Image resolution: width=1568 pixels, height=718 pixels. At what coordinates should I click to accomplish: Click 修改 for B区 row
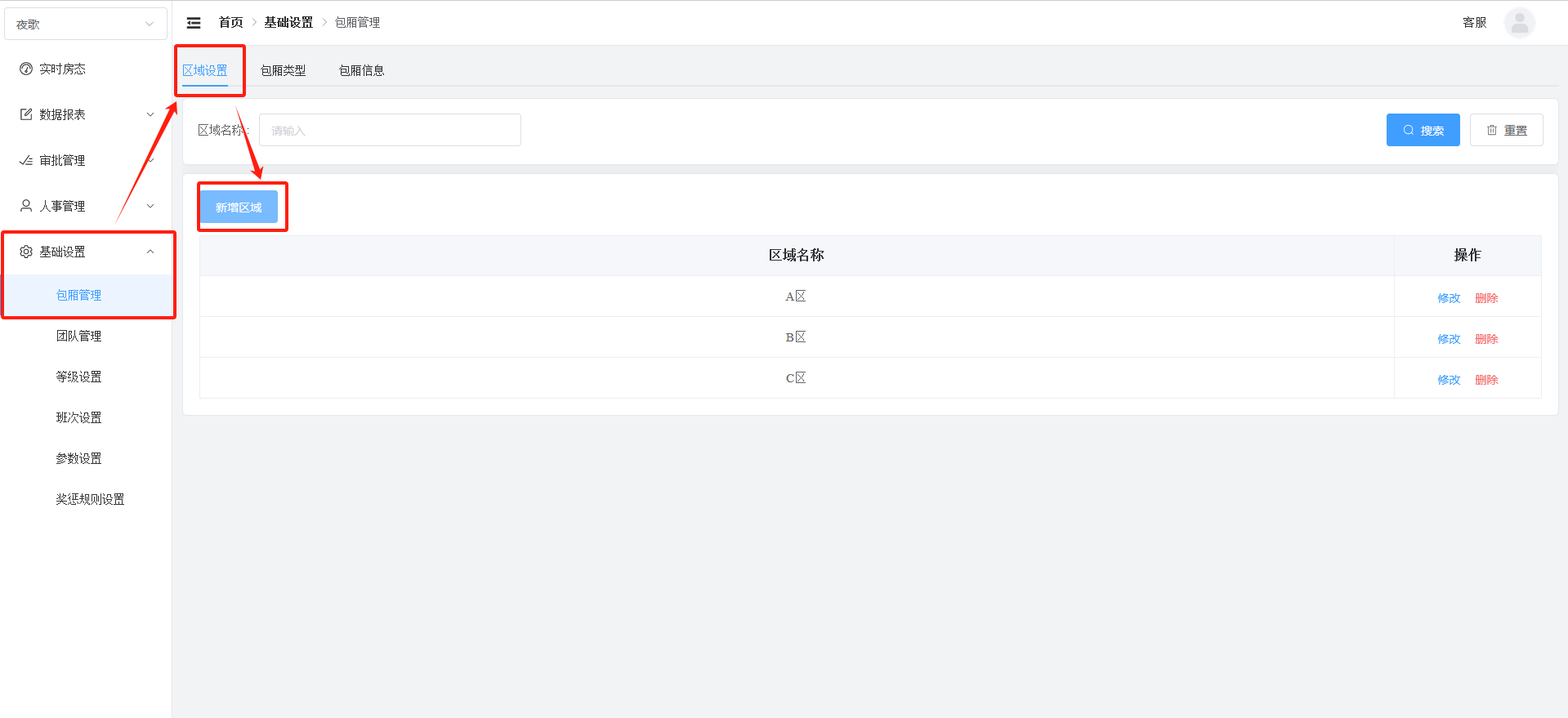click(x=1449, y=339)
